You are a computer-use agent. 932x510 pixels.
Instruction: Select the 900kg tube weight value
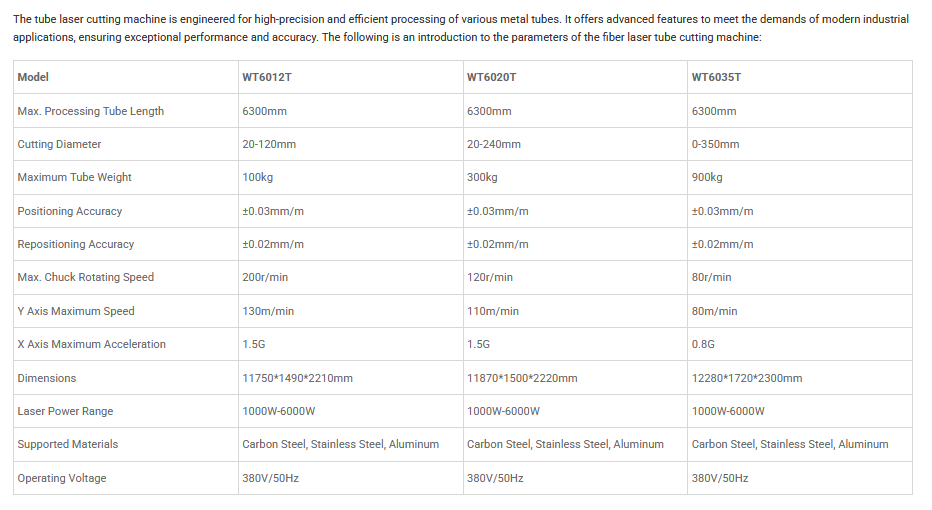pos(707,177)
